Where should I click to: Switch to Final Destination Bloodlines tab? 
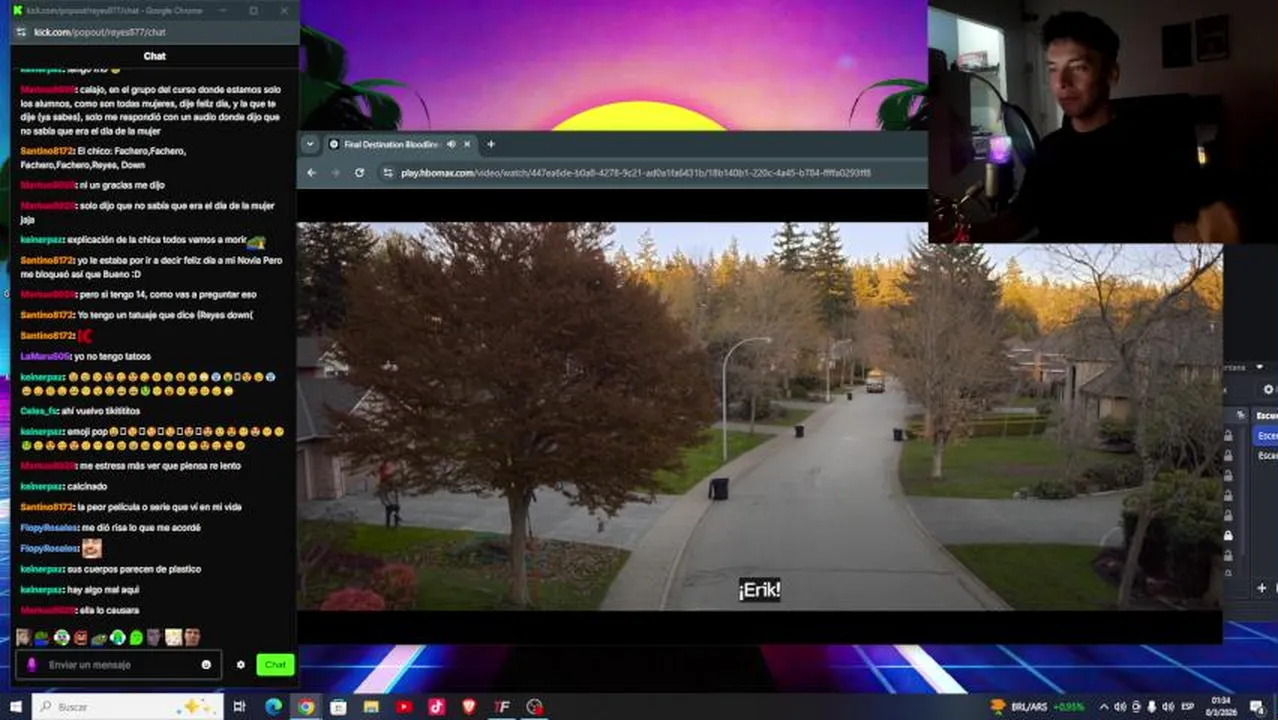[390, 144]
